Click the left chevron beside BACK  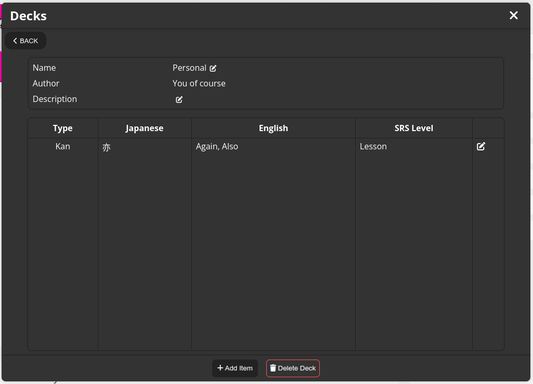[15, 41]
